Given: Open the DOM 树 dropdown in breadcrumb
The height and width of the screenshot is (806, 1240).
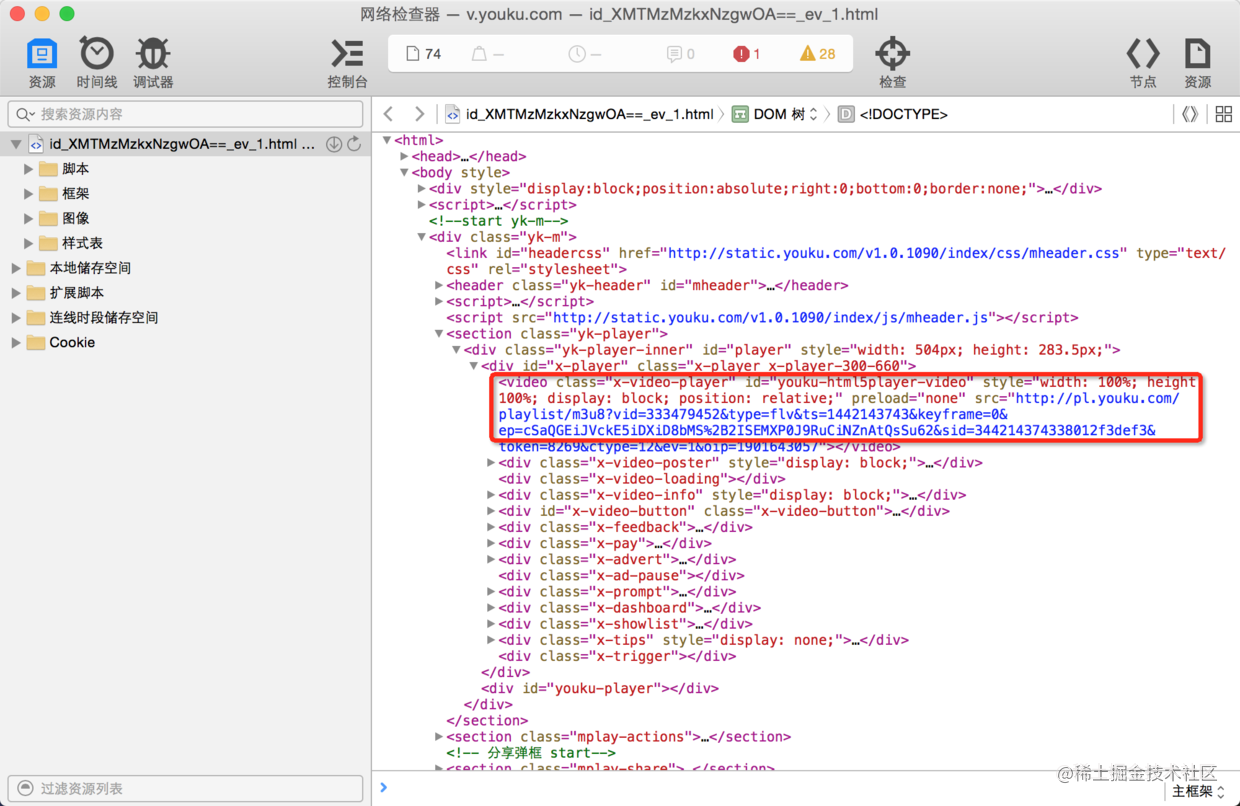Looking at the screenshot, I should [776, 114].
